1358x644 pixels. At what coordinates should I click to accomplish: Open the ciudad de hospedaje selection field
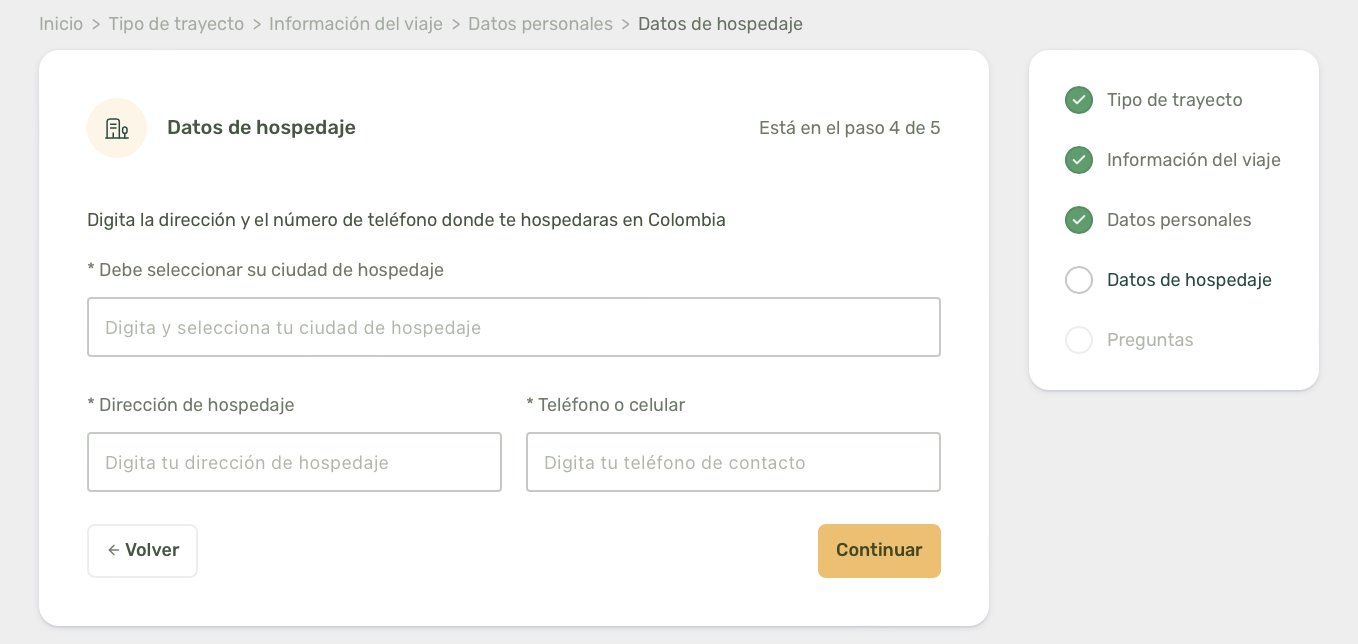click(514, 327)
